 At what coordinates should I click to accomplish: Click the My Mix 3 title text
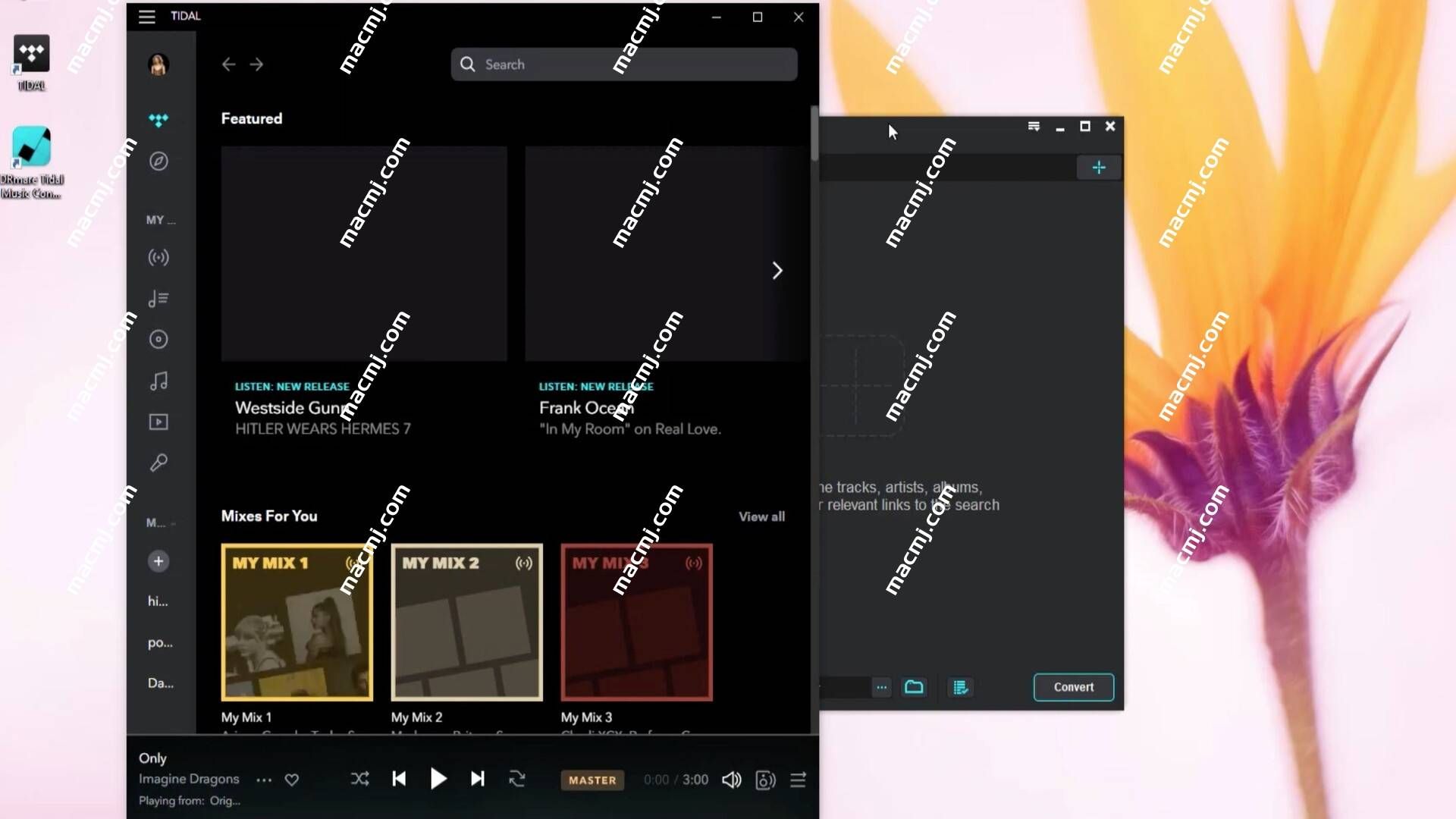click(x=587, y=717)
